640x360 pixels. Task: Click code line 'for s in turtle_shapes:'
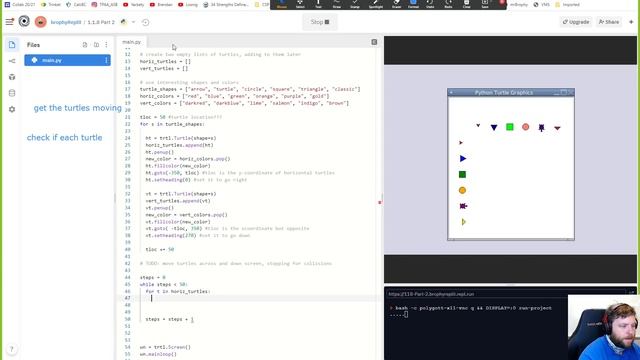[x=172, y=124]
